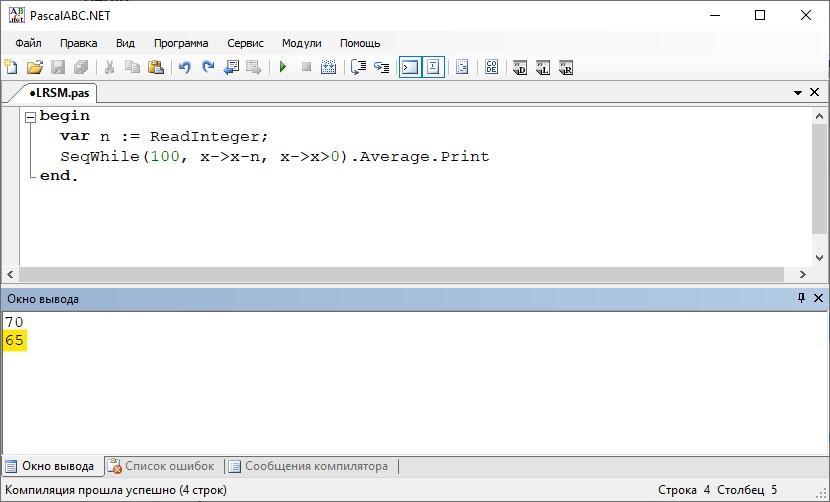Image resolution: width=830 pixels, height=502 pixels.
Task: Stop the program with the square icon
Action: click(x=306, y=67)
